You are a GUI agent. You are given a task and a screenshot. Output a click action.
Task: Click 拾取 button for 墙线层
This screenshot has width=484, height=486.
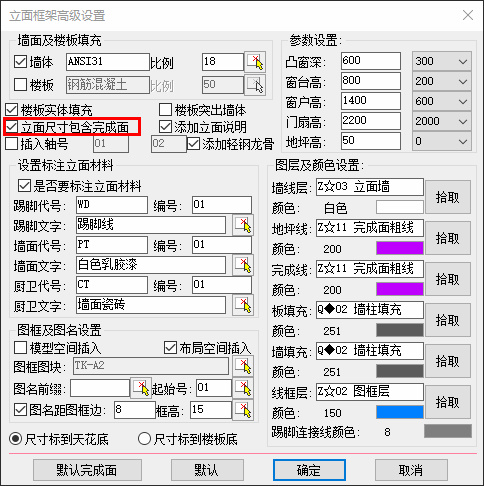click(x=448, y=197)
